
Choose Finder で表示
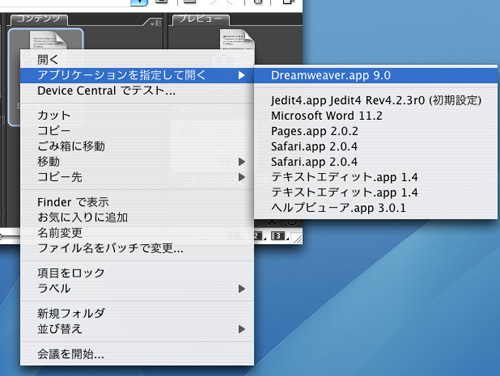point(137,202)
